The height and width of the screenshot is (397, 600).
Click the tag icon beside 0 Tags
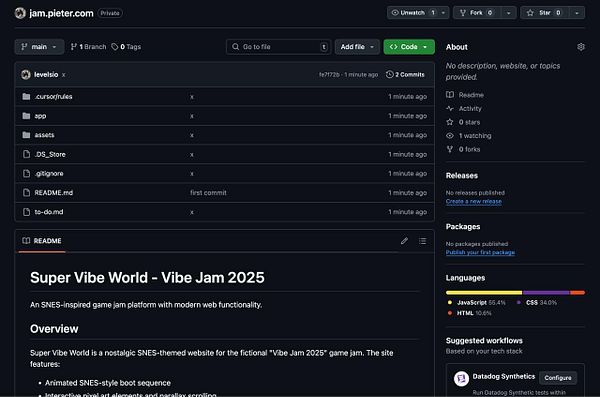tap(114, 47)
